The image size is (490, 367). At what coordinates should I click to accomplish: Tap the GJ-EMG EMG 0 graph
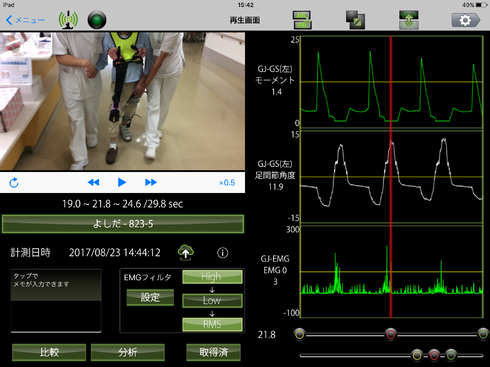(392, 272)
